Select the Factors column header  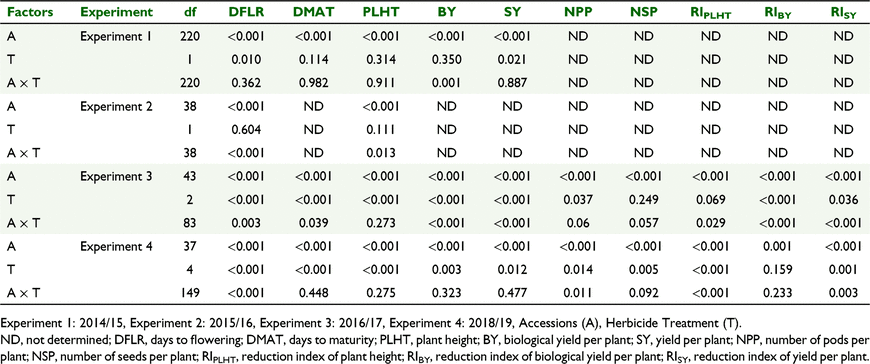point(28,11)
